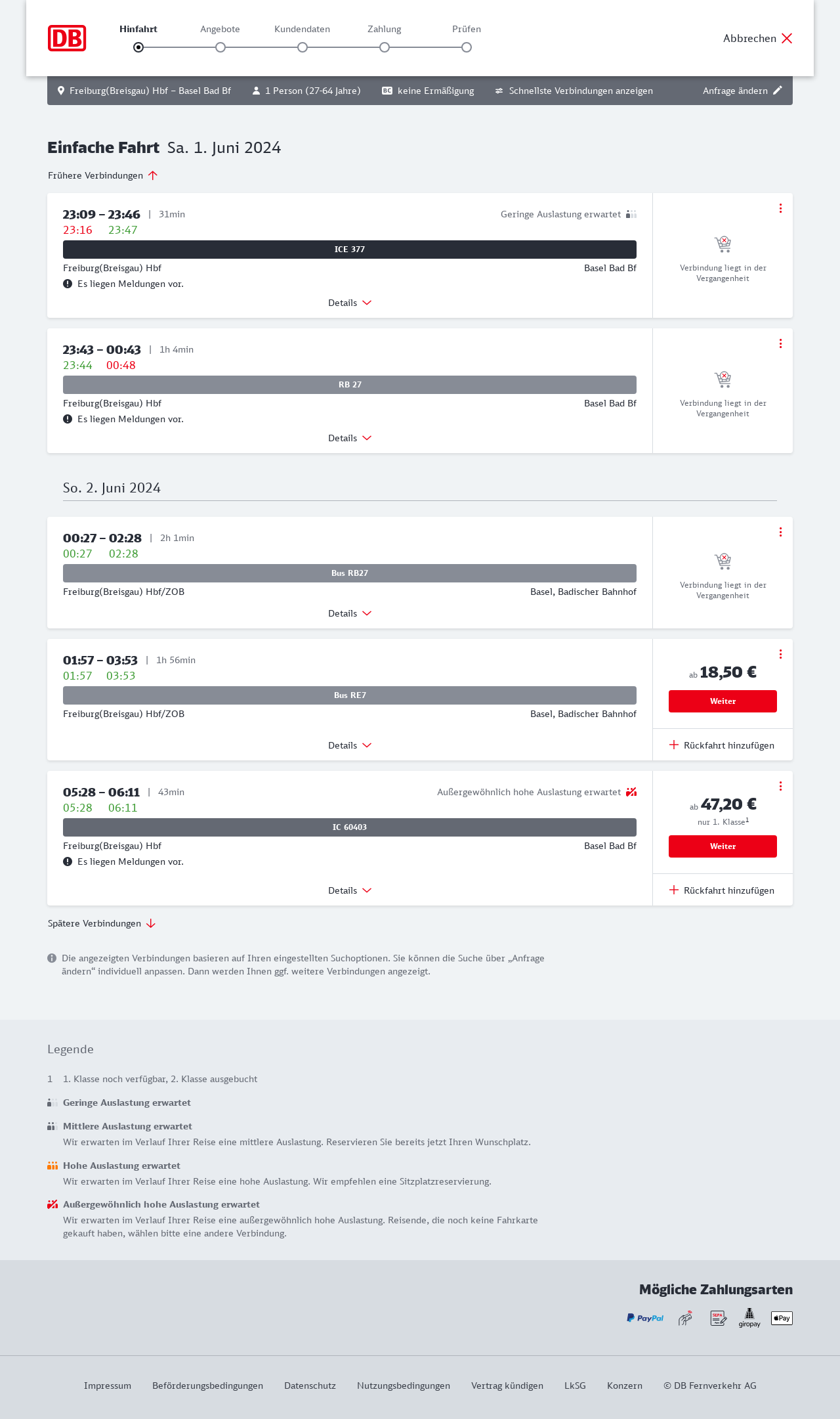840x1419 pixels.
Task: Click the DB logo
Action: click(67, 38)
